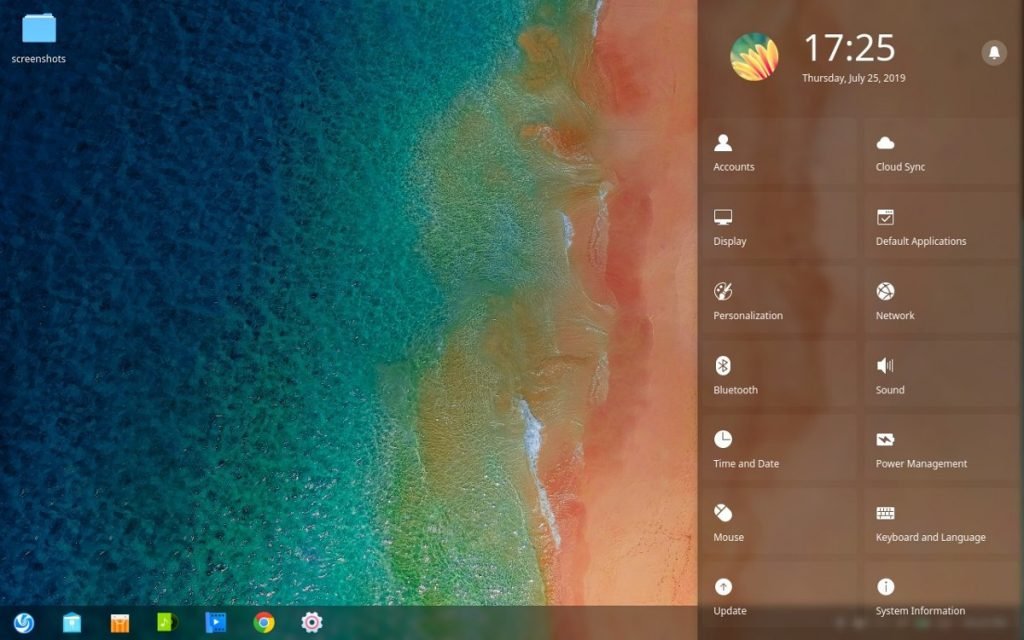Open Cloud Sync settings

click(941, 153)
